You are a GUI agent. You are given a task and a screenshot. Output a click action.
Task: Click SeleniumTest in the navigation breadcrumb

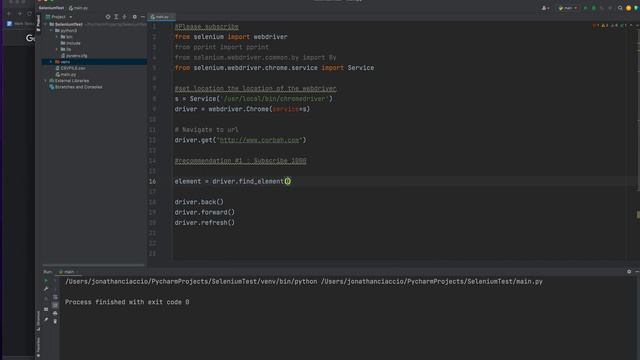point(51,8)
